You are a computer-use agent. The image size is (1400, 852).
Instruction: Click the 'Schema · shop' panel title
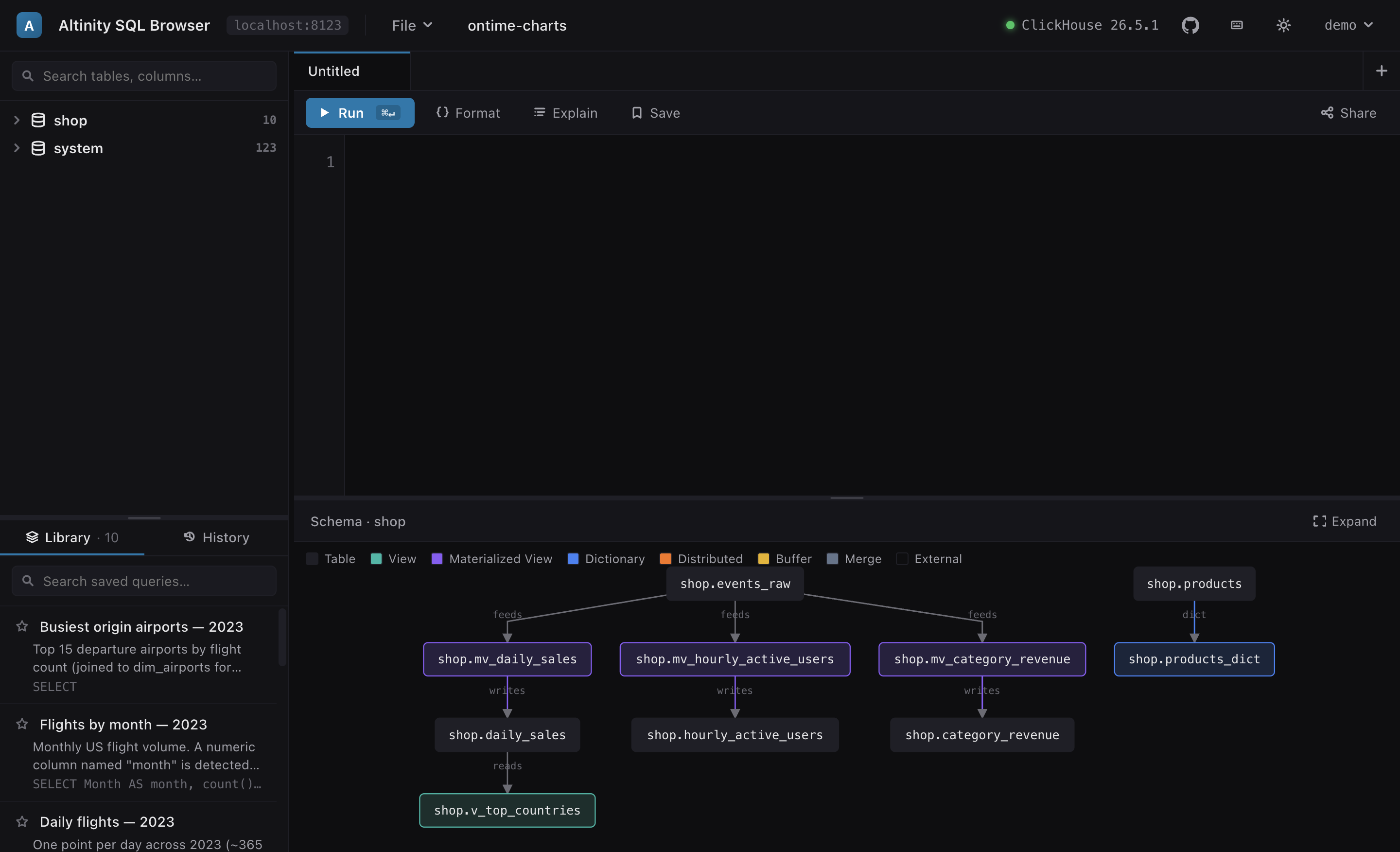point(357,521)
